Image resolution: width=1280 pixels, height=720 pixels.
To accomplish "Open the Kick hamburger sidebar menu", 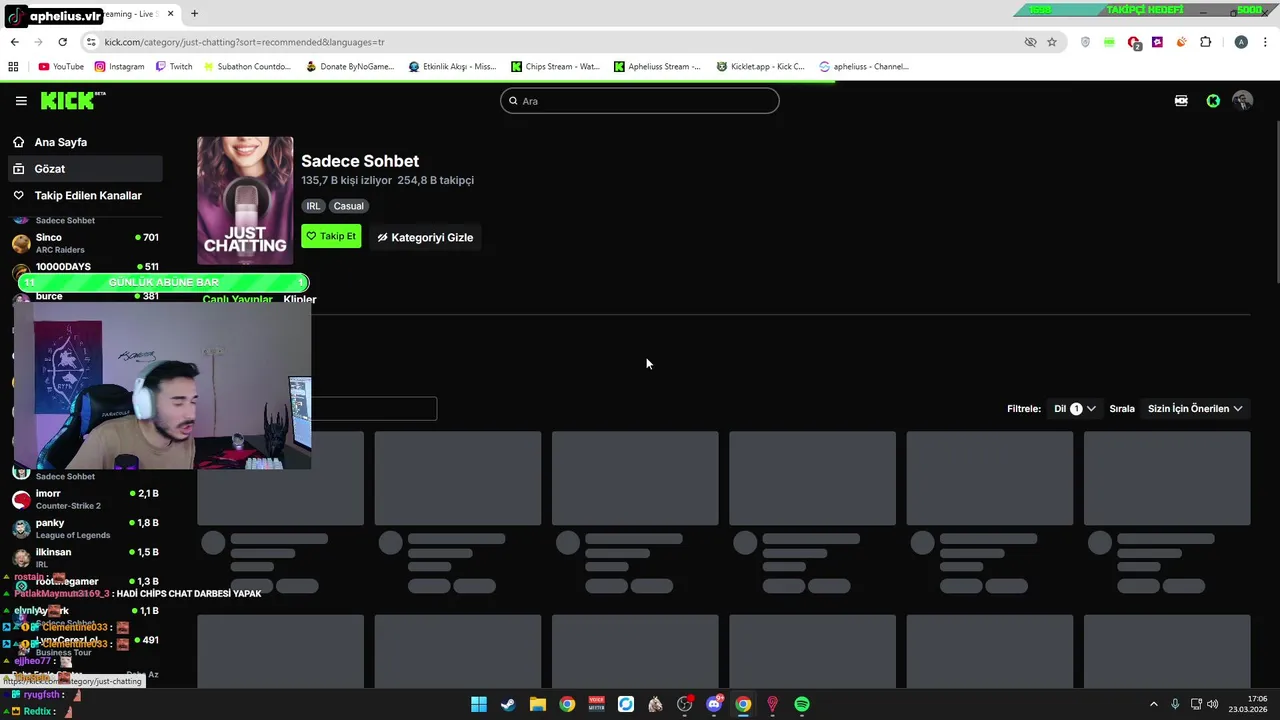I will (21, 101).
